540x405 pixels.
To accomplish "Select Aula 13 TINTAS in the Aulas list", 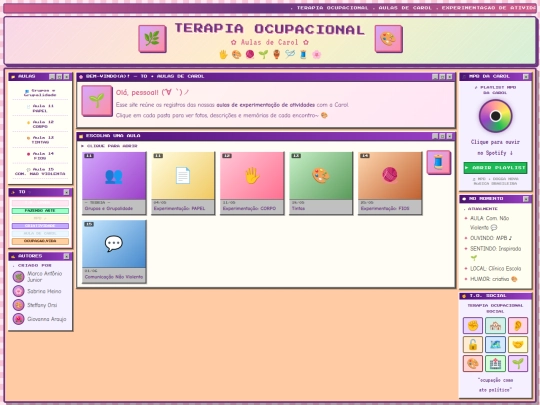I will click(x=40, y=140).
